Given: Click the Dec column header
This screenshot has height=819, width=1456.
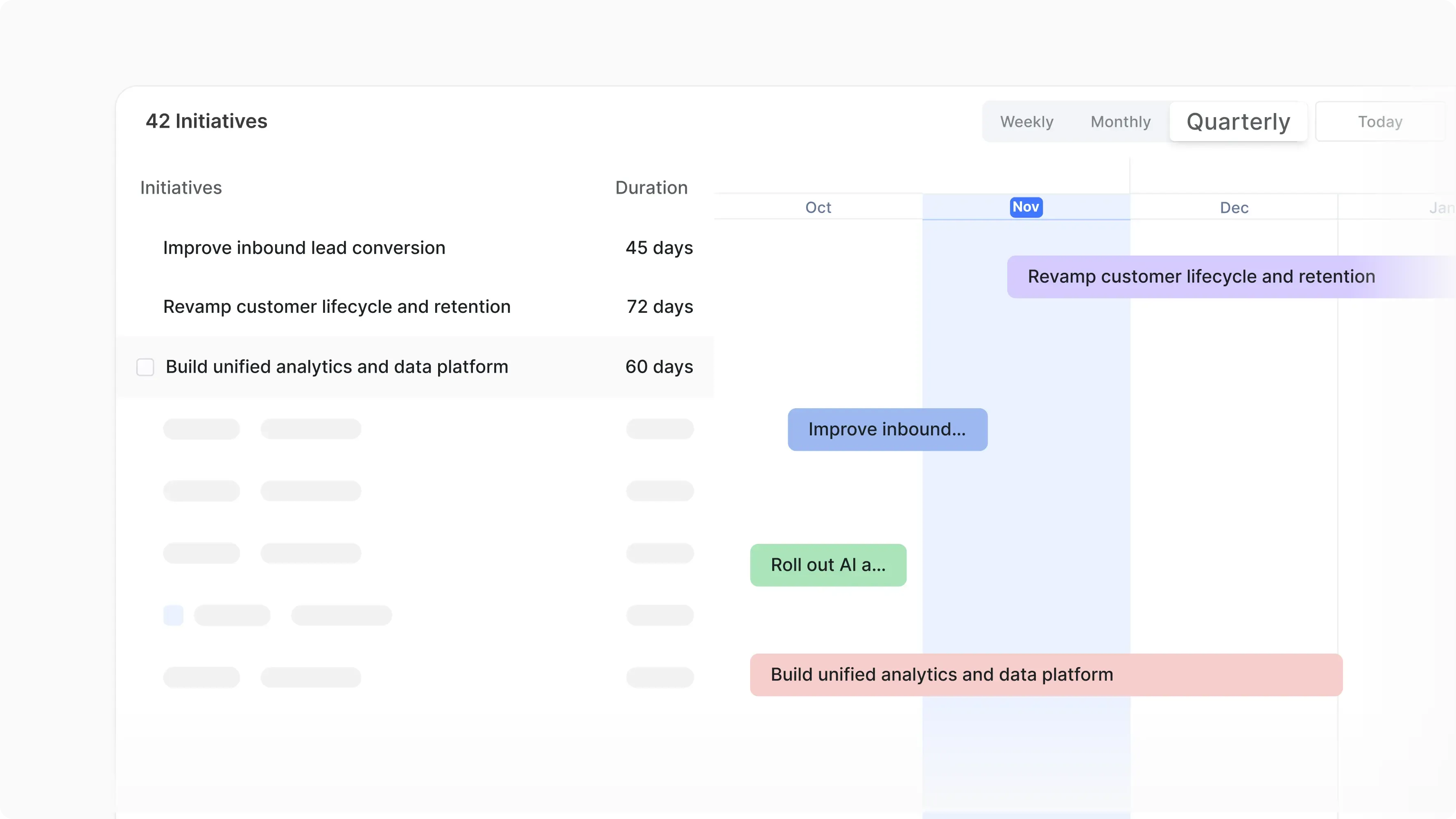Looking at the screenshot, I should (1234, 207).
